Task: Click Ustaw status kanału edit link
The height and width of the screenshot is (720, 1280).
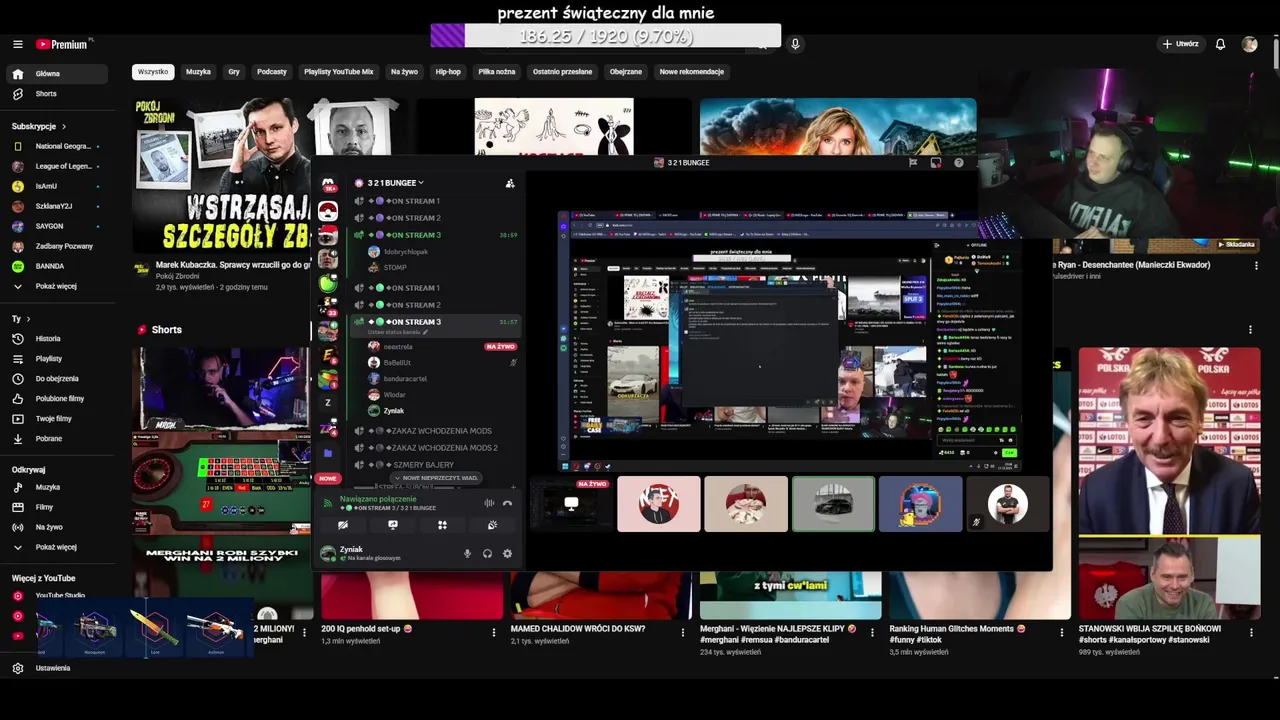Action: coord(400,332)
